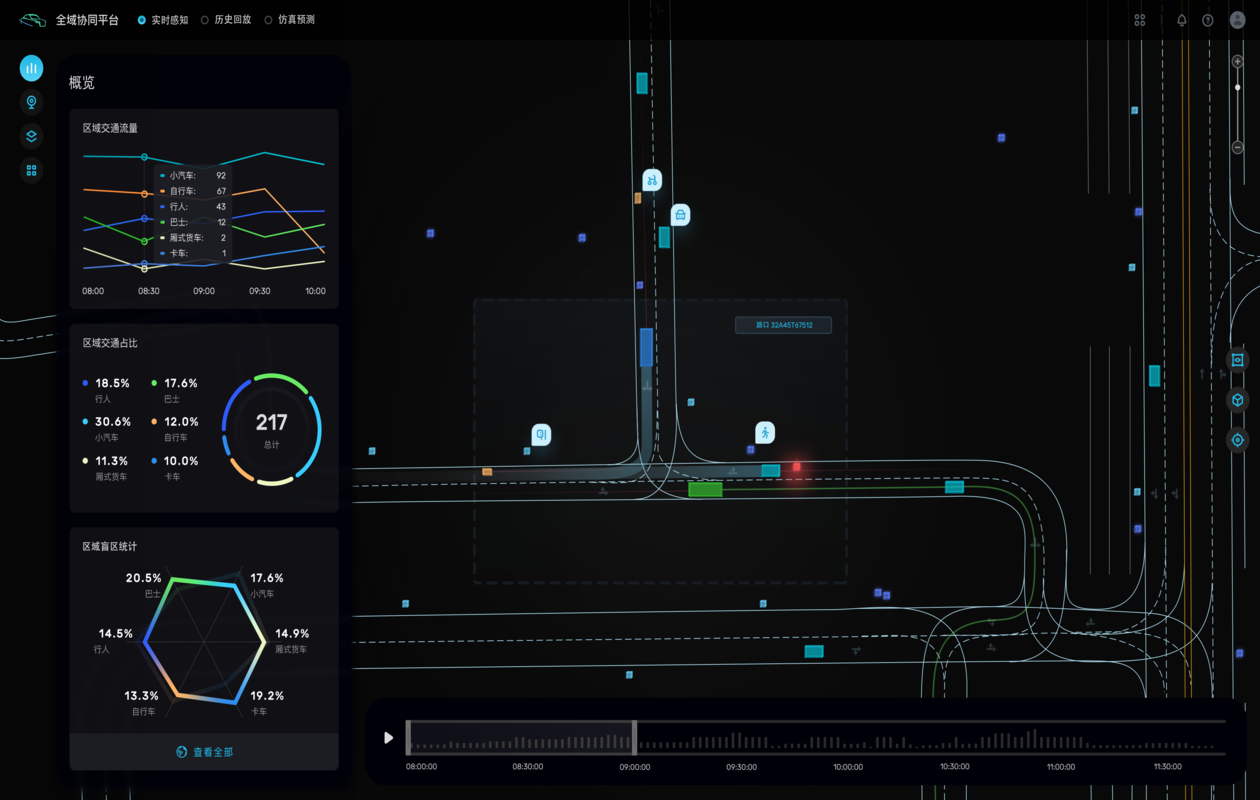Select the bicycle marker on the map
1260x800 pixels.
click(652, 180)
